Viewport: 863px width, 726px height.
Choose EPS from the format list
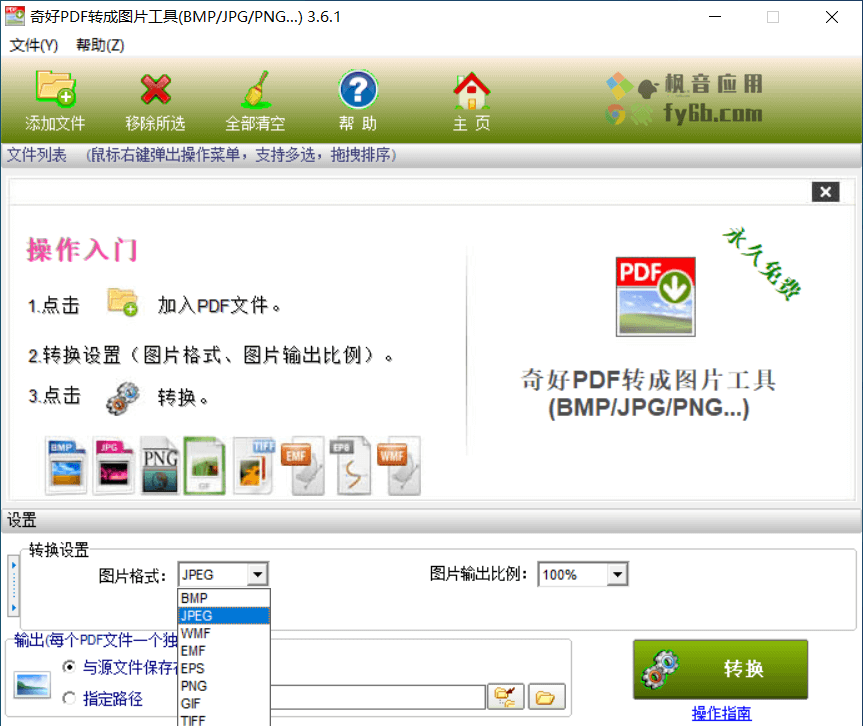224,669
